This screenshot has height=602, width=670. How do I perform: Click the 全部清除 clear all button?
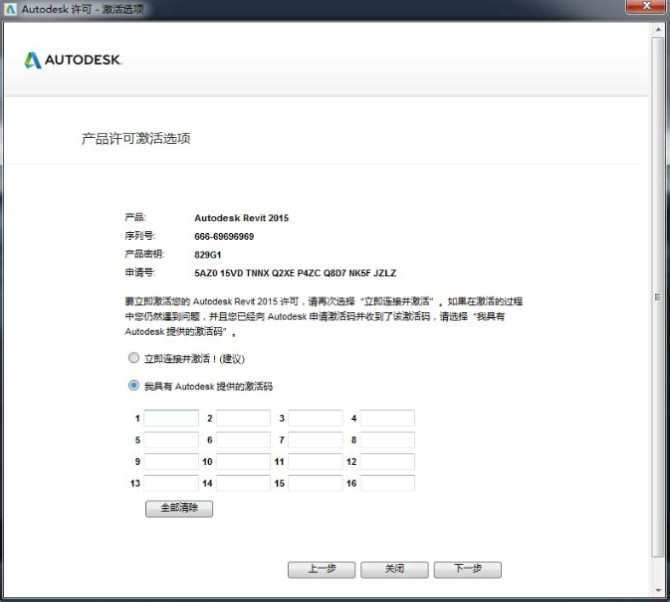coord(179,508)
